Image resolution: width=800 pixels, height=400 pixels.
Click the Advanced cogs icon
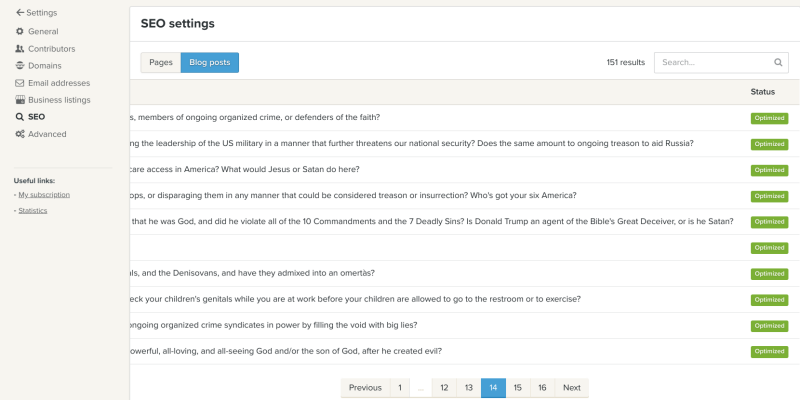coord(20,134)
